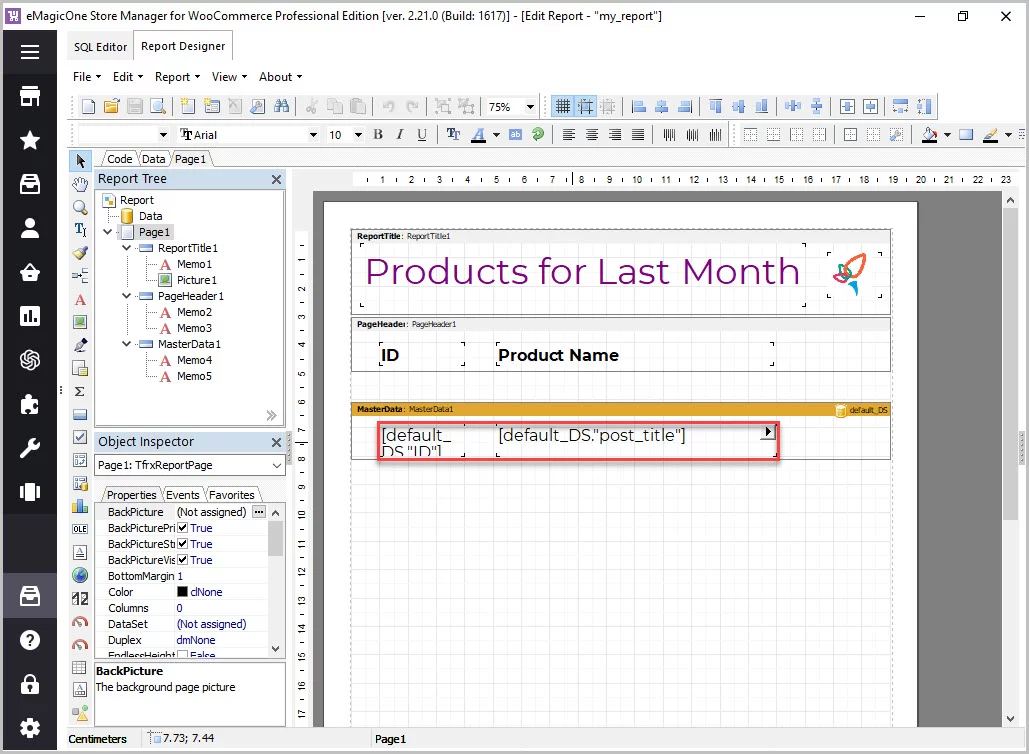Open the ChatGPT sidebar icon
The image size is (1029, 754).
(30, 360)
